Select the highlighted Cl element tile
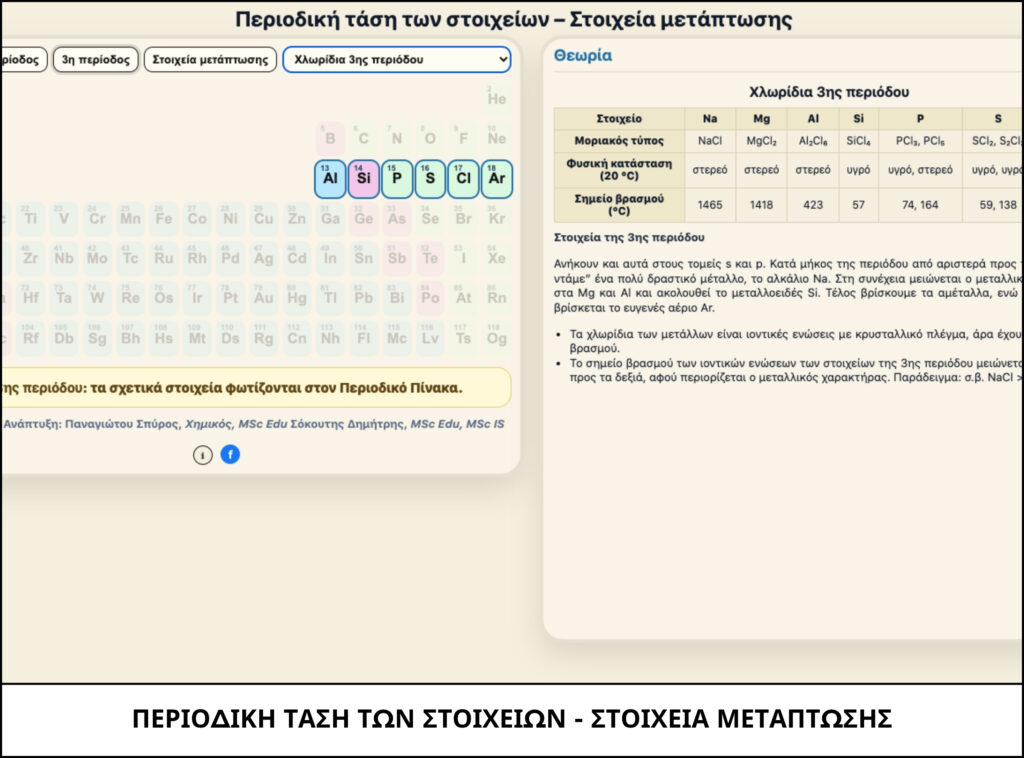1024x758 pixels. [x=464, y=179]
